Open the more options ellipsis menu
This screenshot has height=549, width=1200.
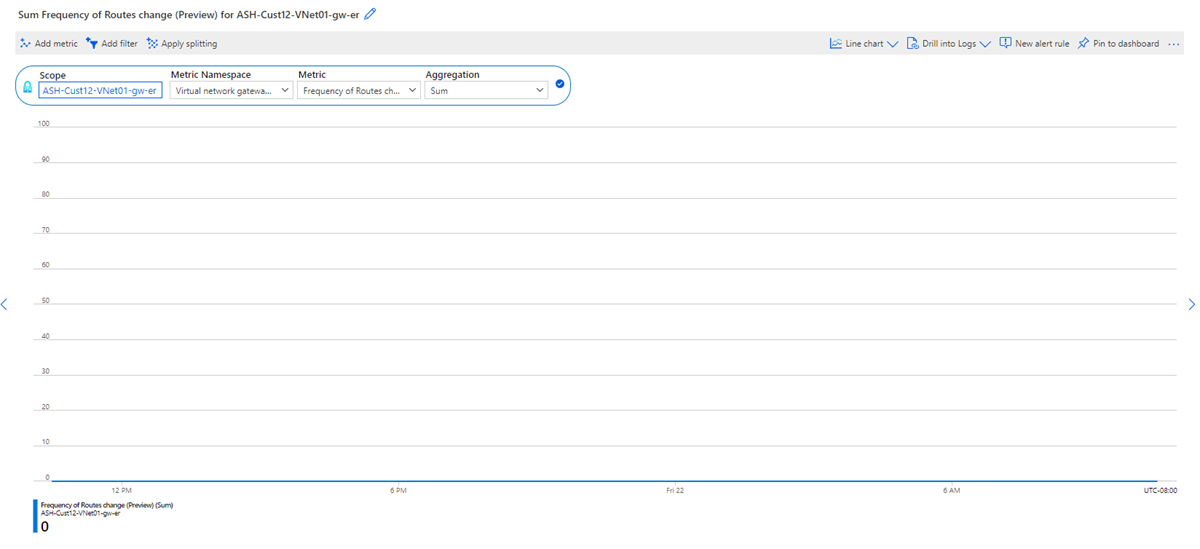(x=1173, y=44)
